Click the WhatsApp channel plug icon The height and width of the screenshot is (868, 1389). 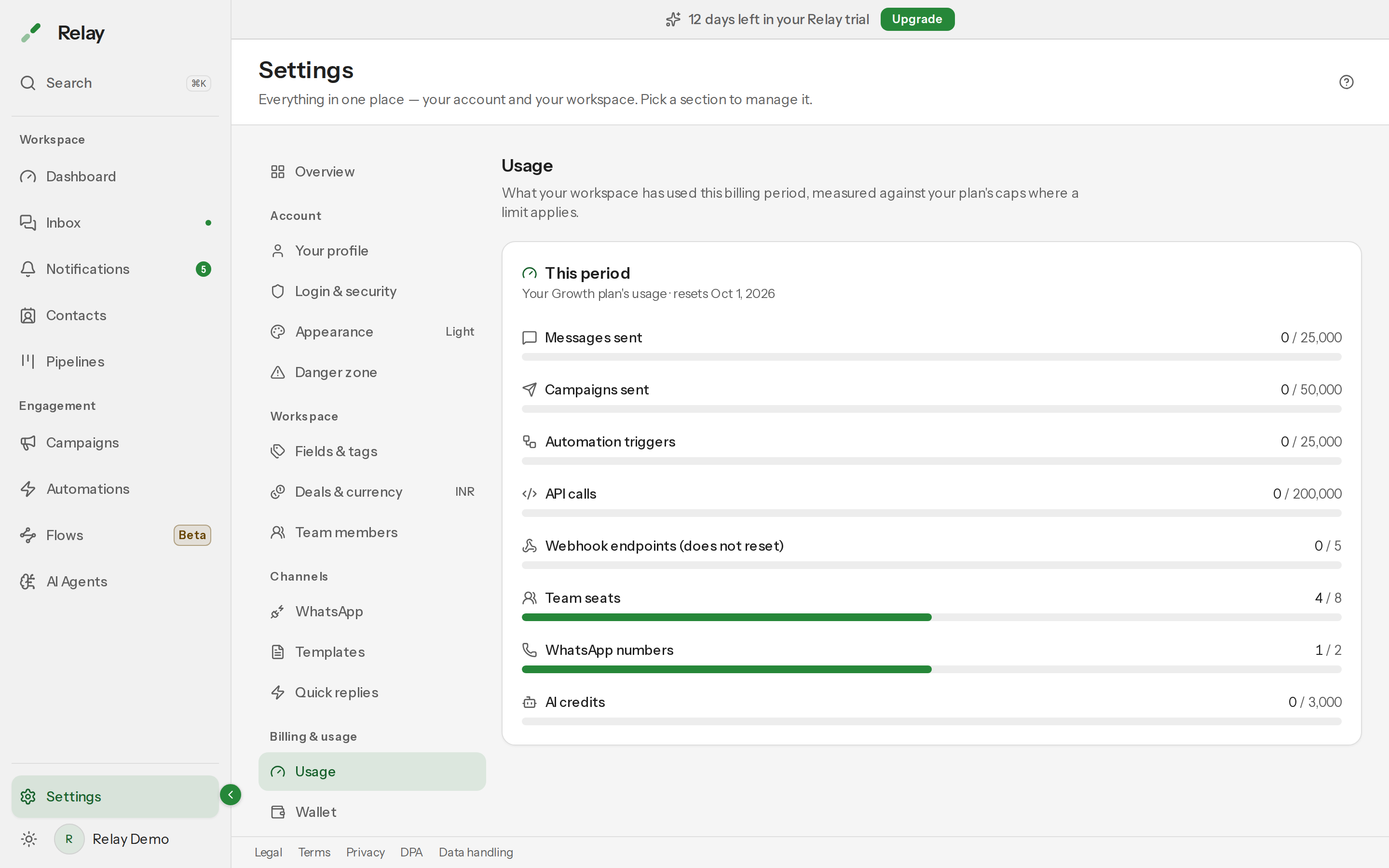tap(278, 611)
